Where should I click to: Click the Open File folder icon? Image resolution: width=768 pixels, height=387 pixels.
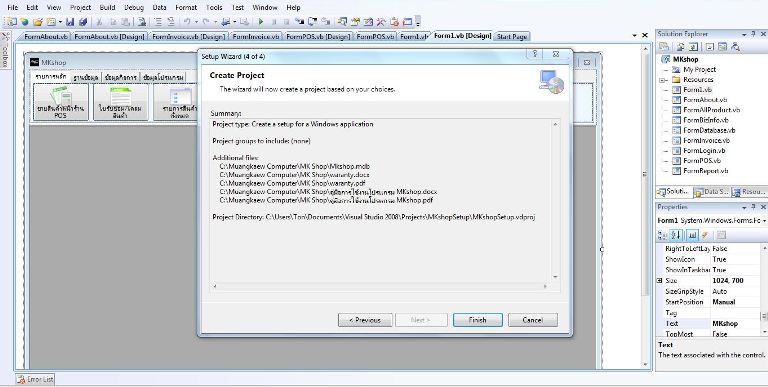click(38, 22)
